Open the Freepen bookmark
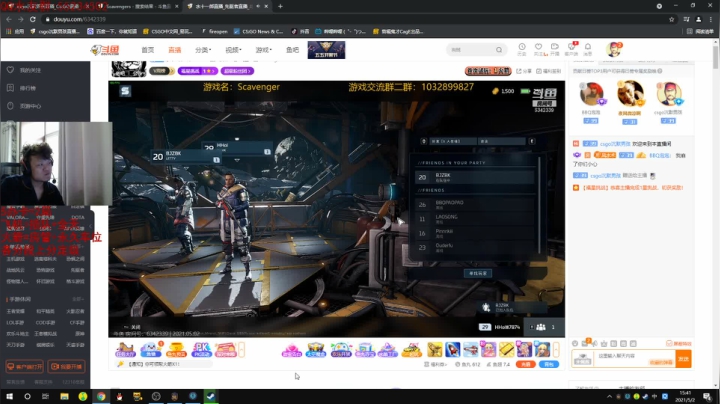Screen dimensions: 720x404 point(214,31)
